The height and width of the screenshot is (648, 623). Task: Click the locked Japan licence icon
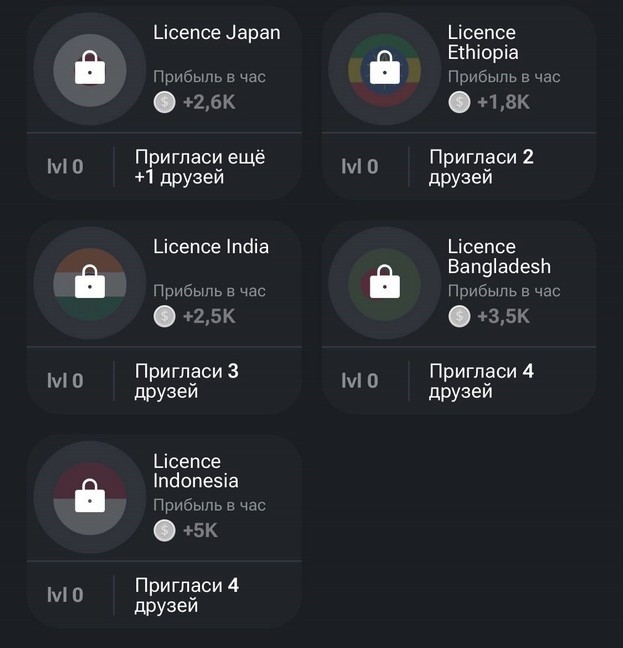coord(90,69)
